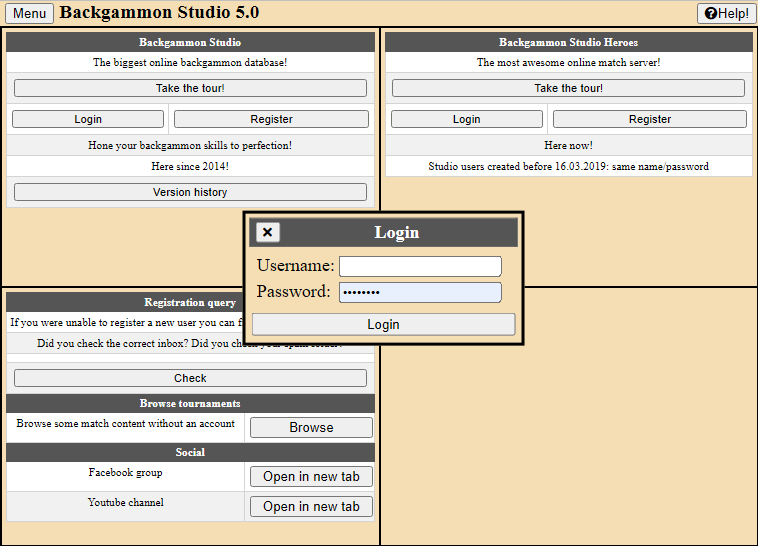
Task: Take the tour in Backgammon Studio panel
Action: [190, 88]
